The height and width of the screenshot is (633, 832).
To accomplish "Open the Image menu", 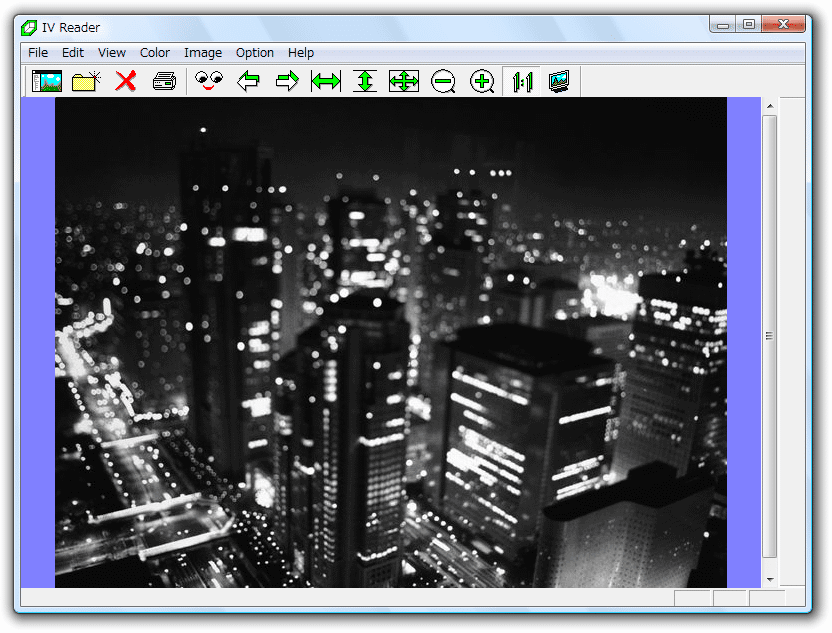I will point(203,53).
